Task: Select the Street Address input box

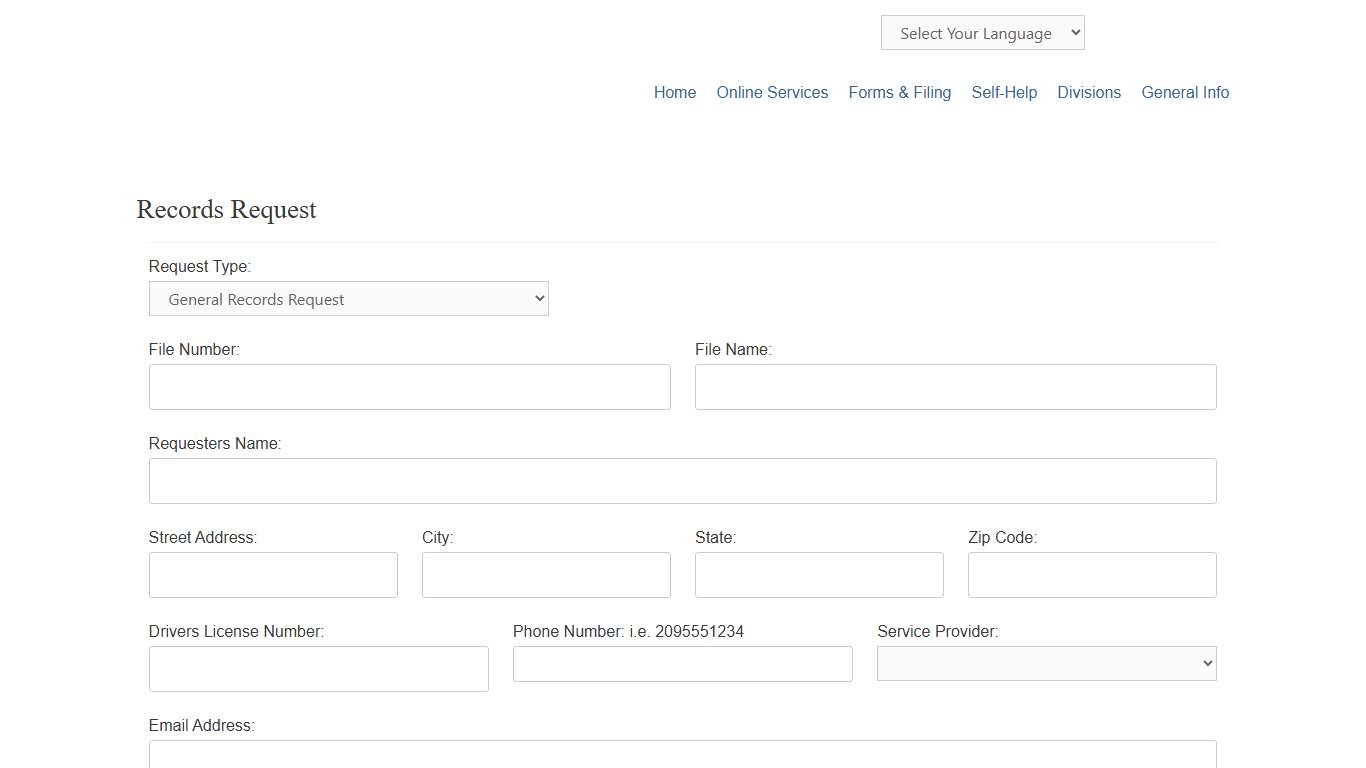Action: pyautogui.click(x=273, y=575)
